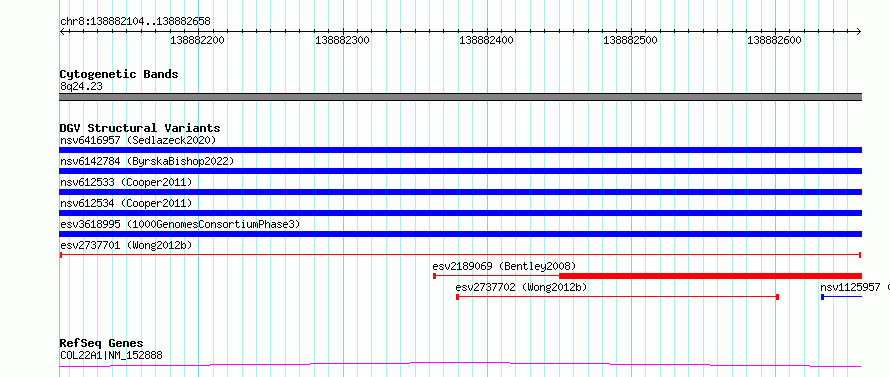Open variant nsv612533 (Cooper2011) label
The width and height of the screenshot is (890, 377).
(126, 182)
